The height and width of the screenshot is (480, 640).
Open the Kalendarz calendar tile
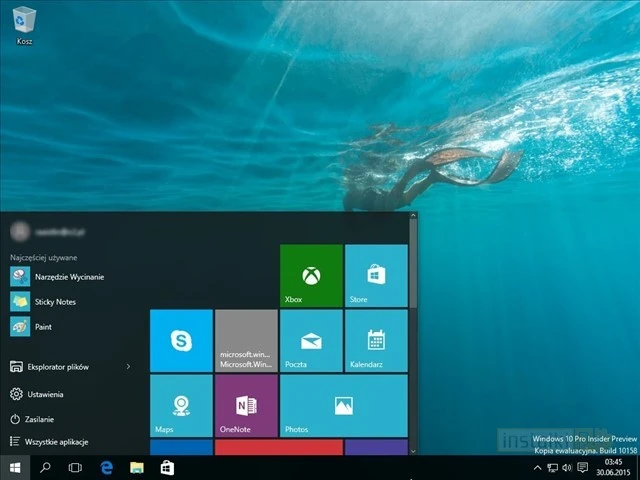376,340
